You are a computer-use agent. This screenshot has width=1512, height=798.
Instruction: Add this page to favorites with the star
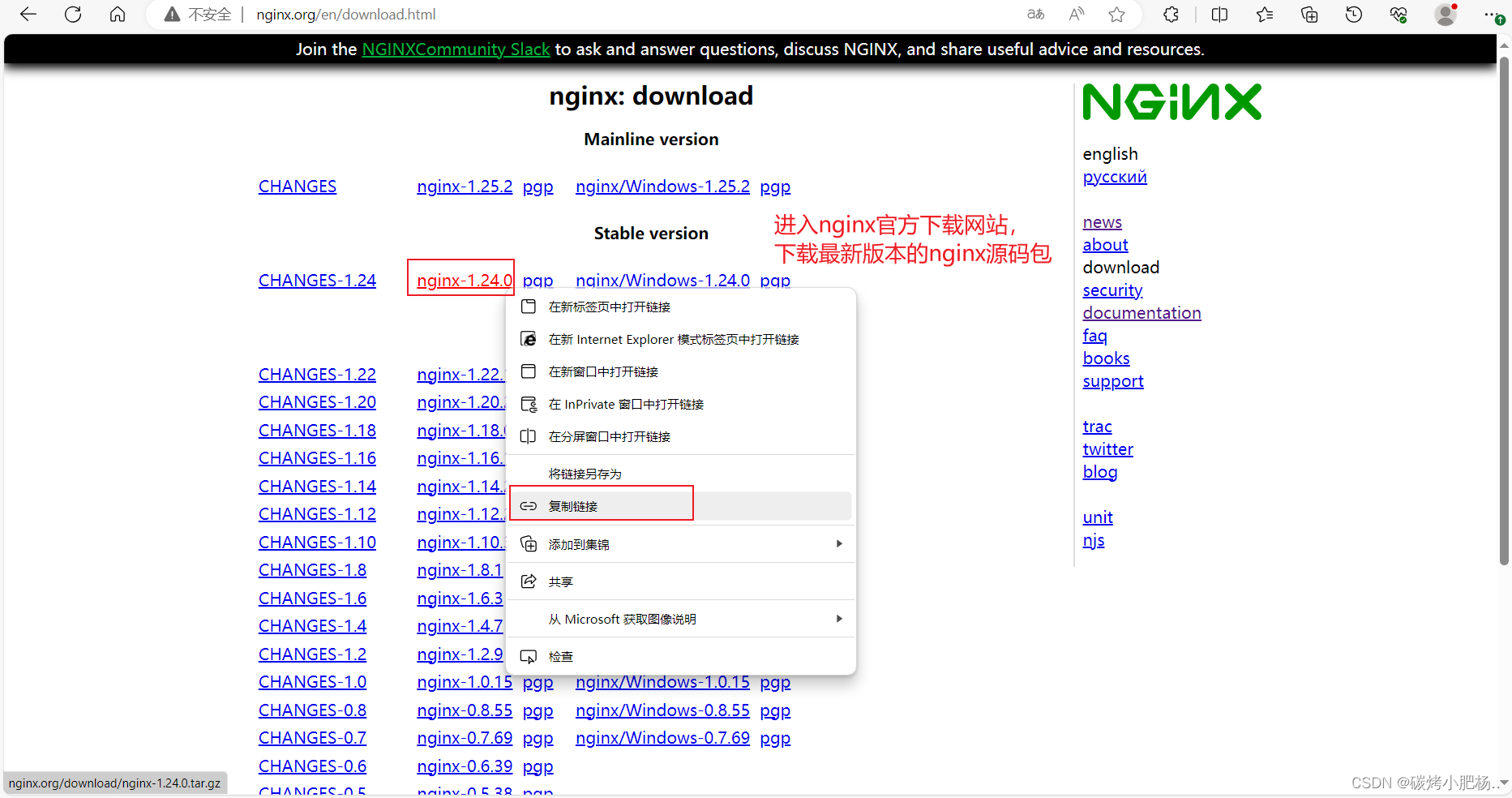point(1117,15)
